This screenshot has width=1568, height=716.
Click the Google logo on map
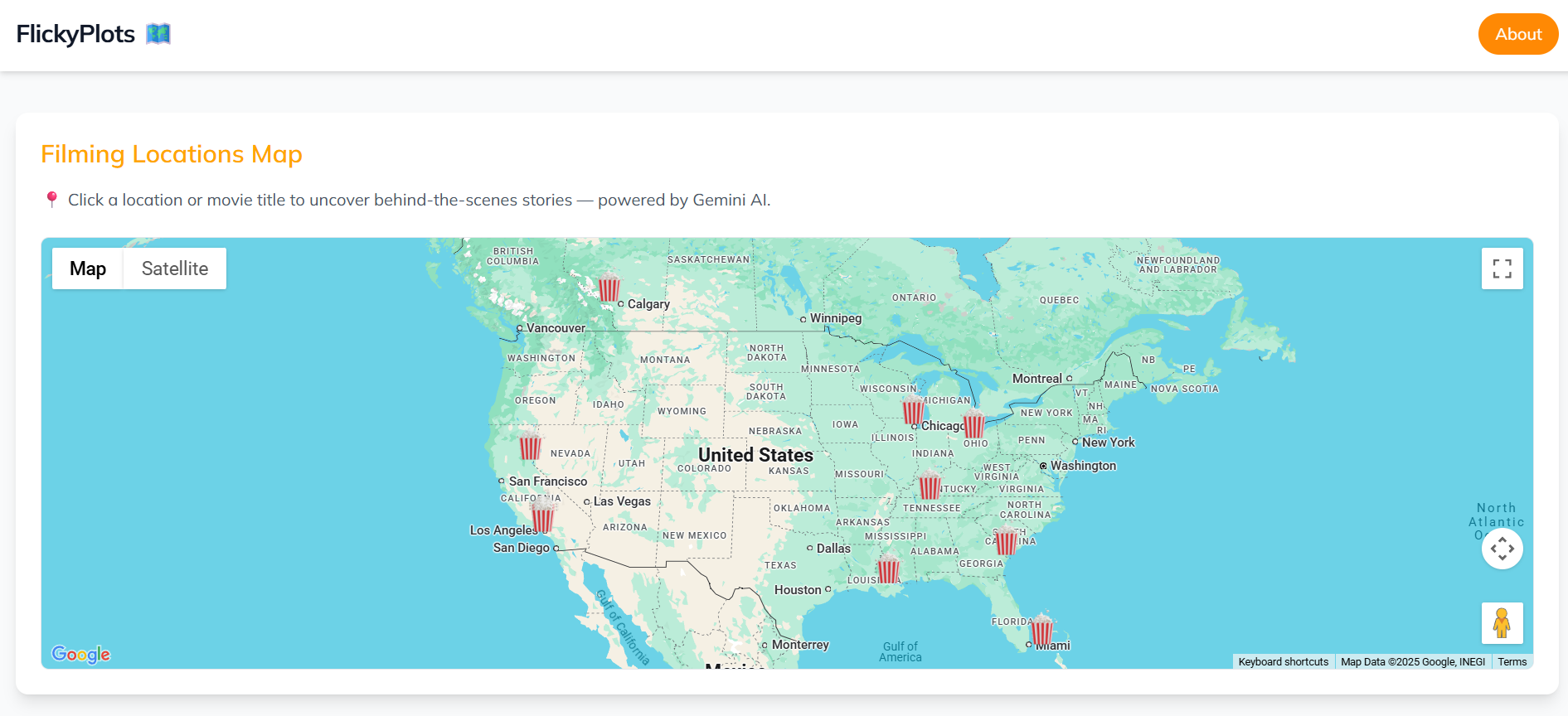(x=80, y=654)
